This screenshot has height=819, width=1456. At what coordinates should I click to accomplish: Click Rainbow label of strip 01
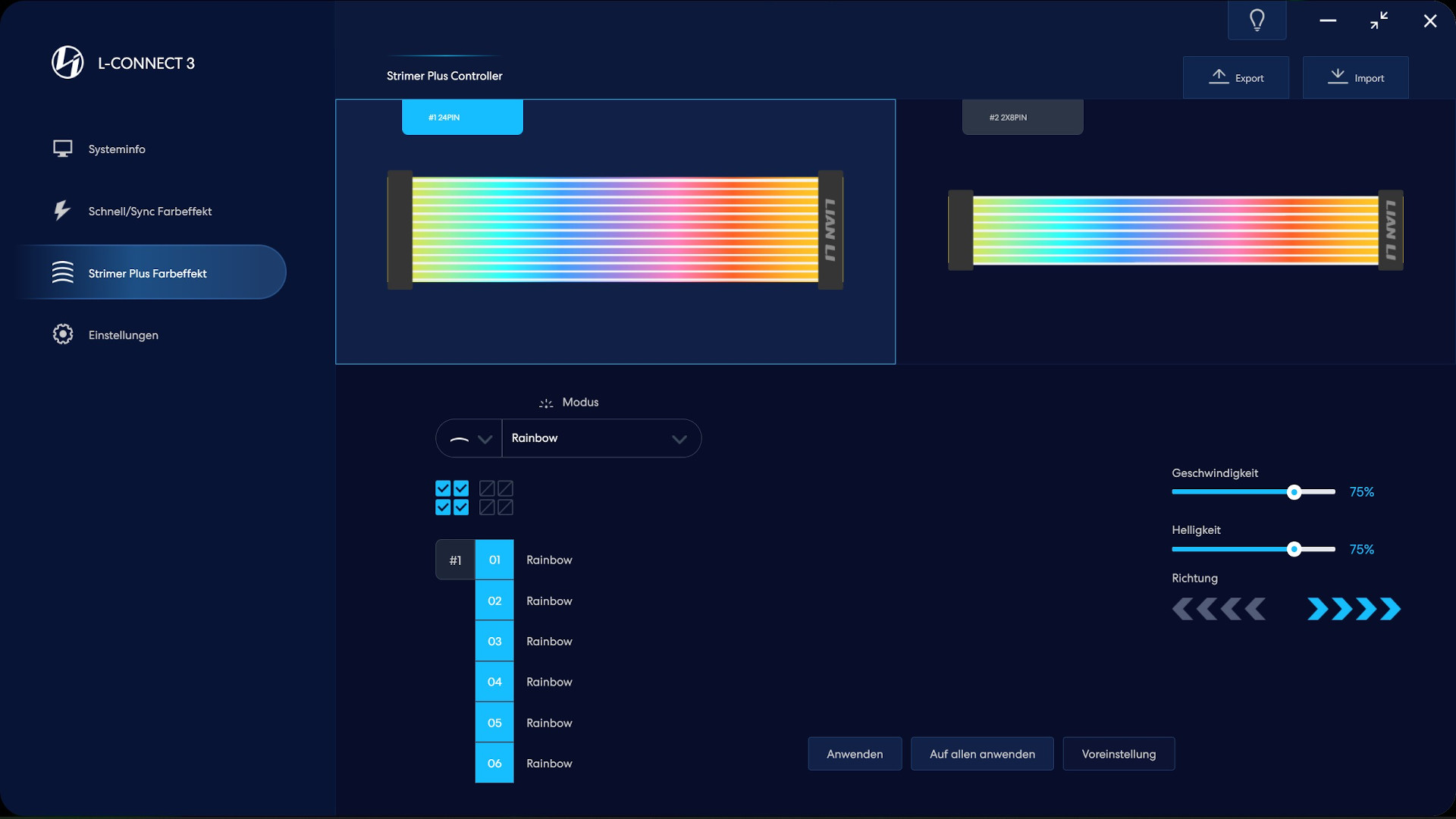pyautogui.click(x=549, y=560)
